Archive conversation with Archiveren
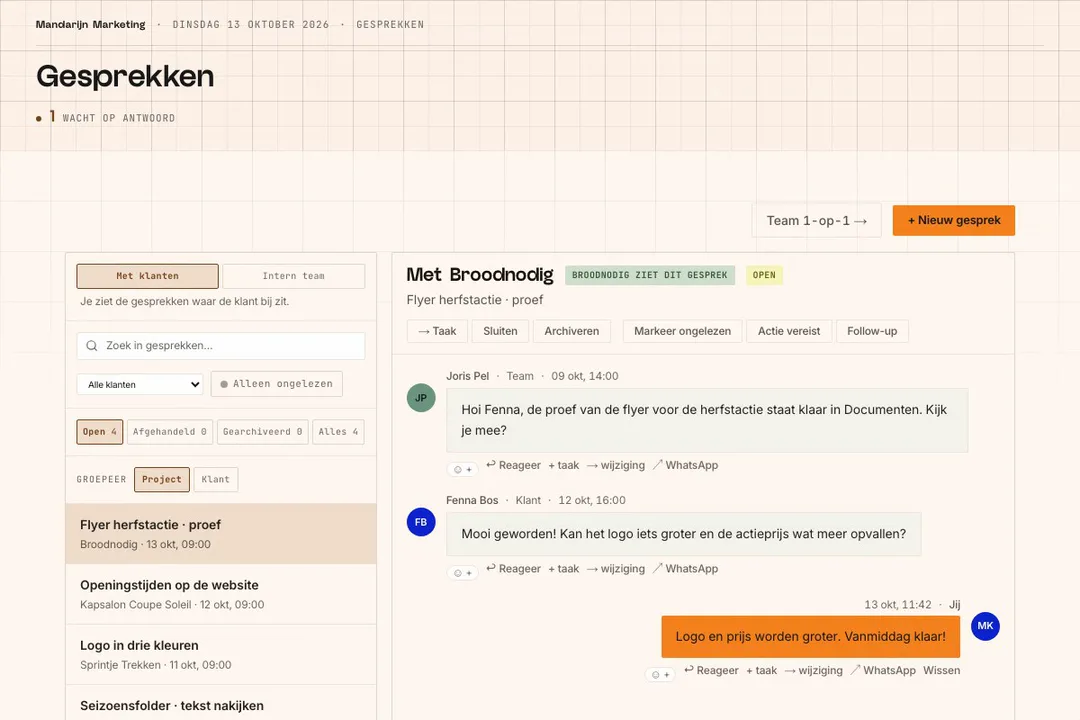 (572, 331)
